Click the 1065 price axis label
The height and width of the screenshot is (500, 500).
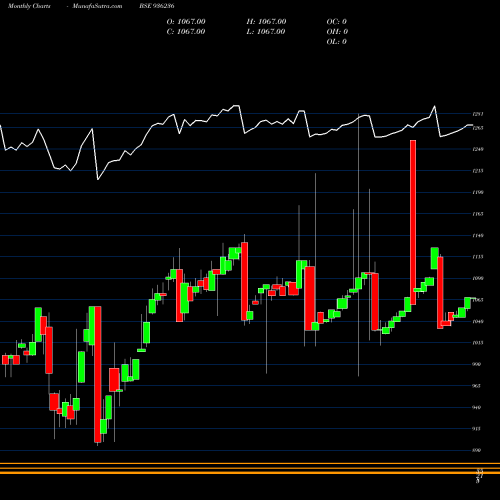click(478, 300)
